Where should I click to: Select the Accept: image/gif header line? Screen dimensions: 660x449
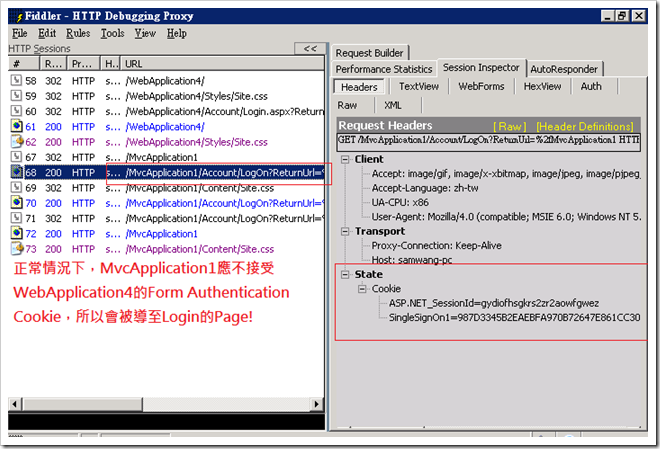tap(506, 174)
